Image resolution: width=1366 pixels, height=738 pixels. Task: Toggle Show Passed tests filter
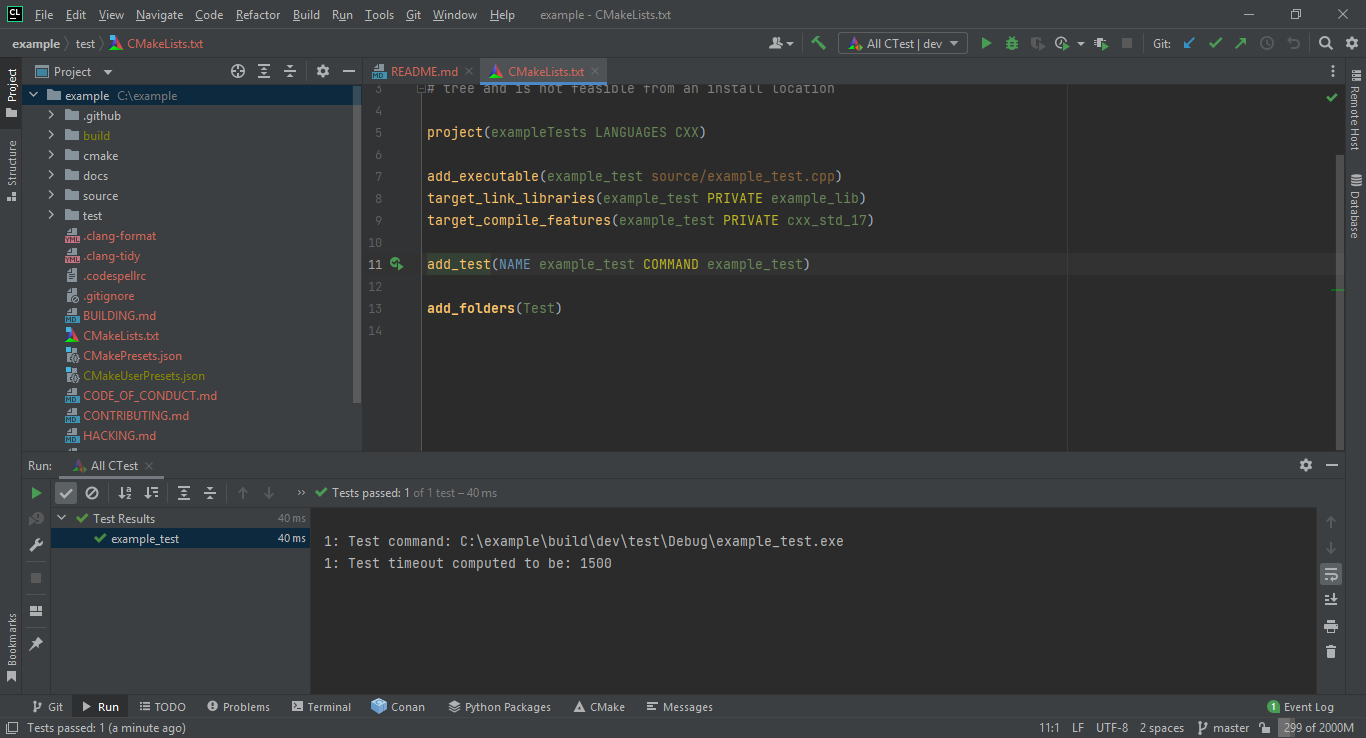[x=65, y=493]
